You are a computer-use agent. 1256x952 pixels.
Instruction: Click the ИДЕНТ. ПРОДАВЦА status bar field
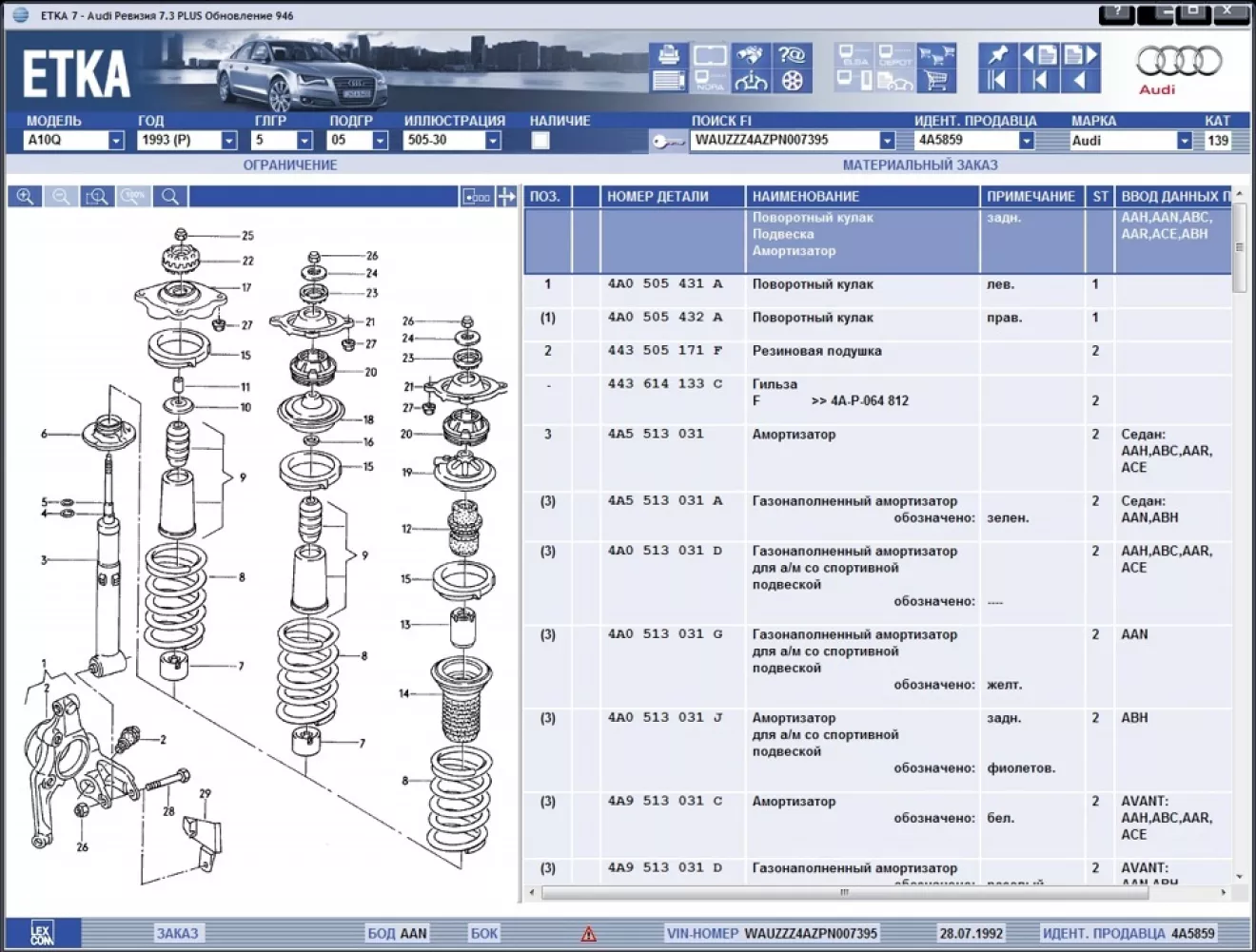point(1128,933)
